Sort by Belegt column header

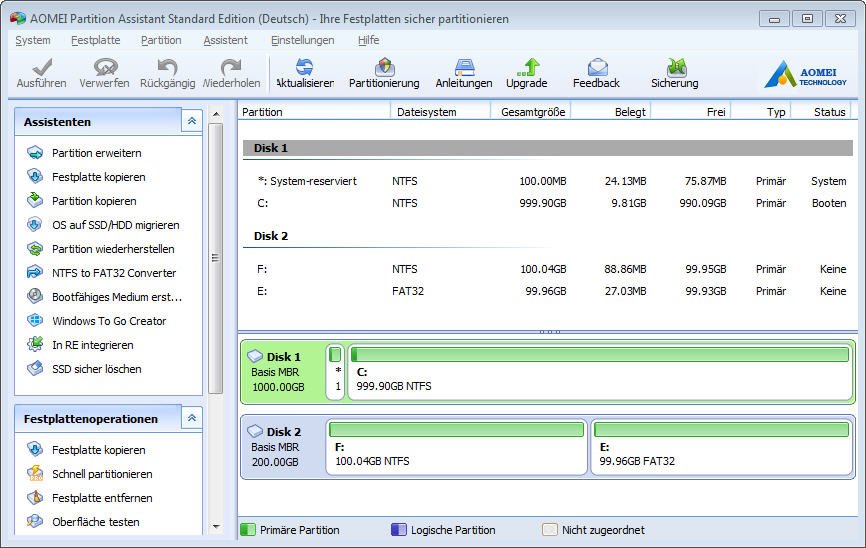(x=611, y=112)
